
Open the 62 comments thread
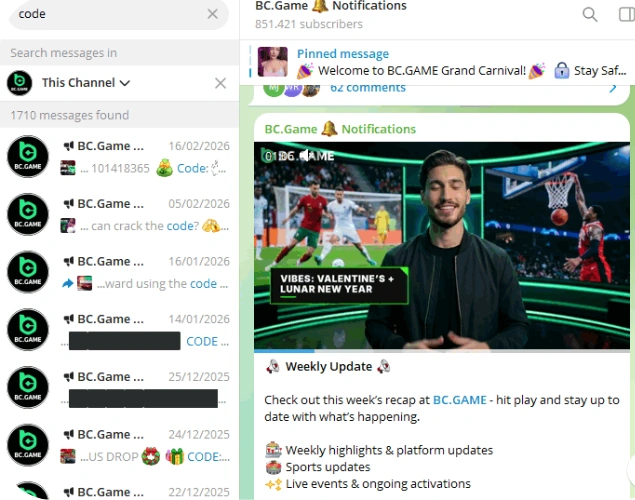[368, 88]
